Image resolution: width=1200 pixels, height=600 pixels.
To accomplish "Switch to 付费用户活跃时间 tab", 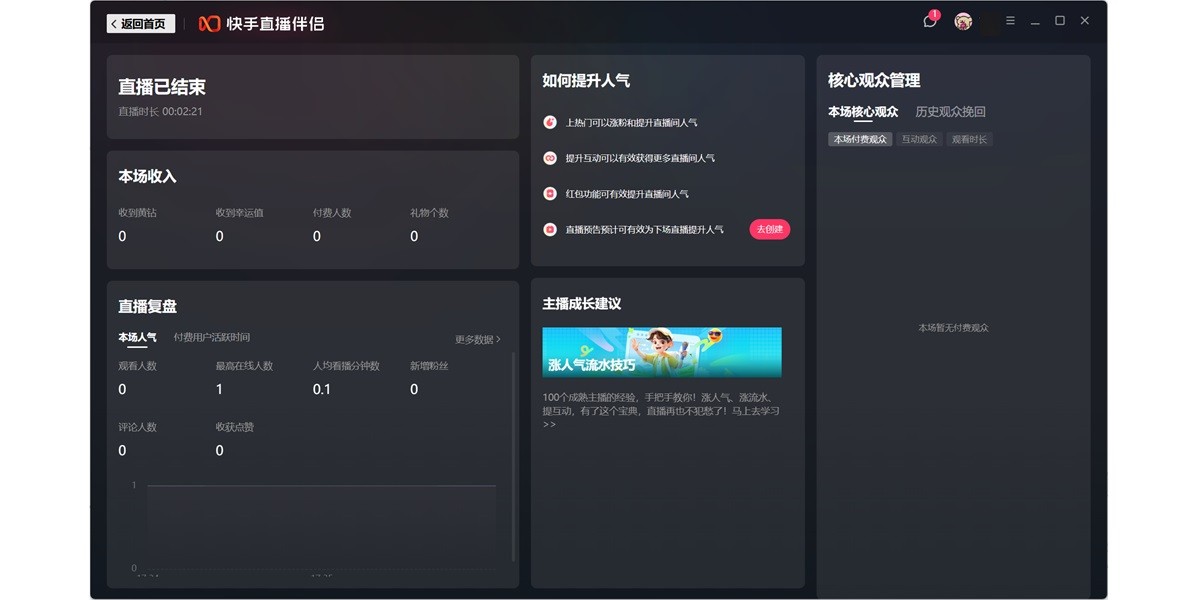I will click(x=212, y=338).
